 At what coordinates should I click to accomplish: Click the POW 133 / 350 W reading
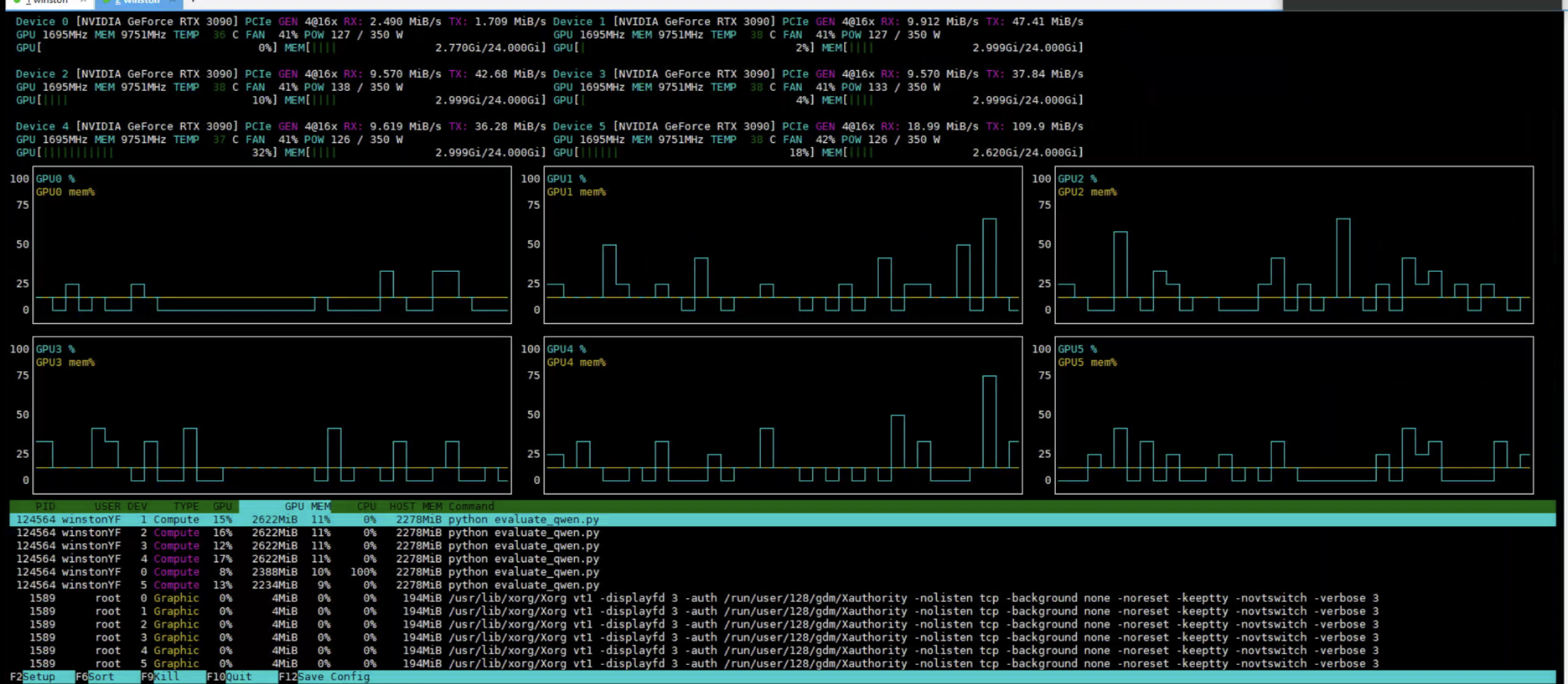891,87
